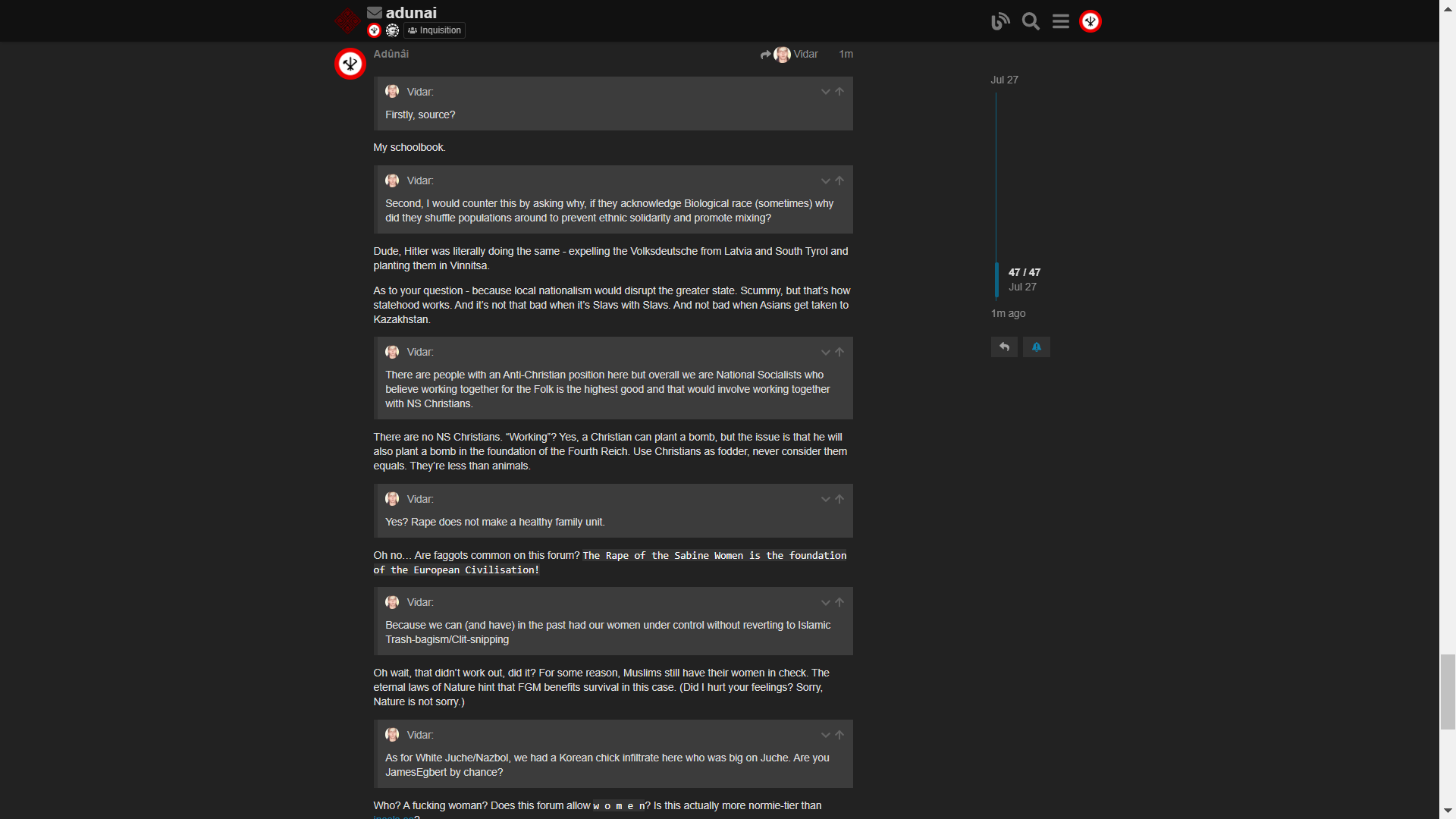This screenshot has height=819, width=1456.
Task: Open the Adûnâi username link
Action: (391, 54)
